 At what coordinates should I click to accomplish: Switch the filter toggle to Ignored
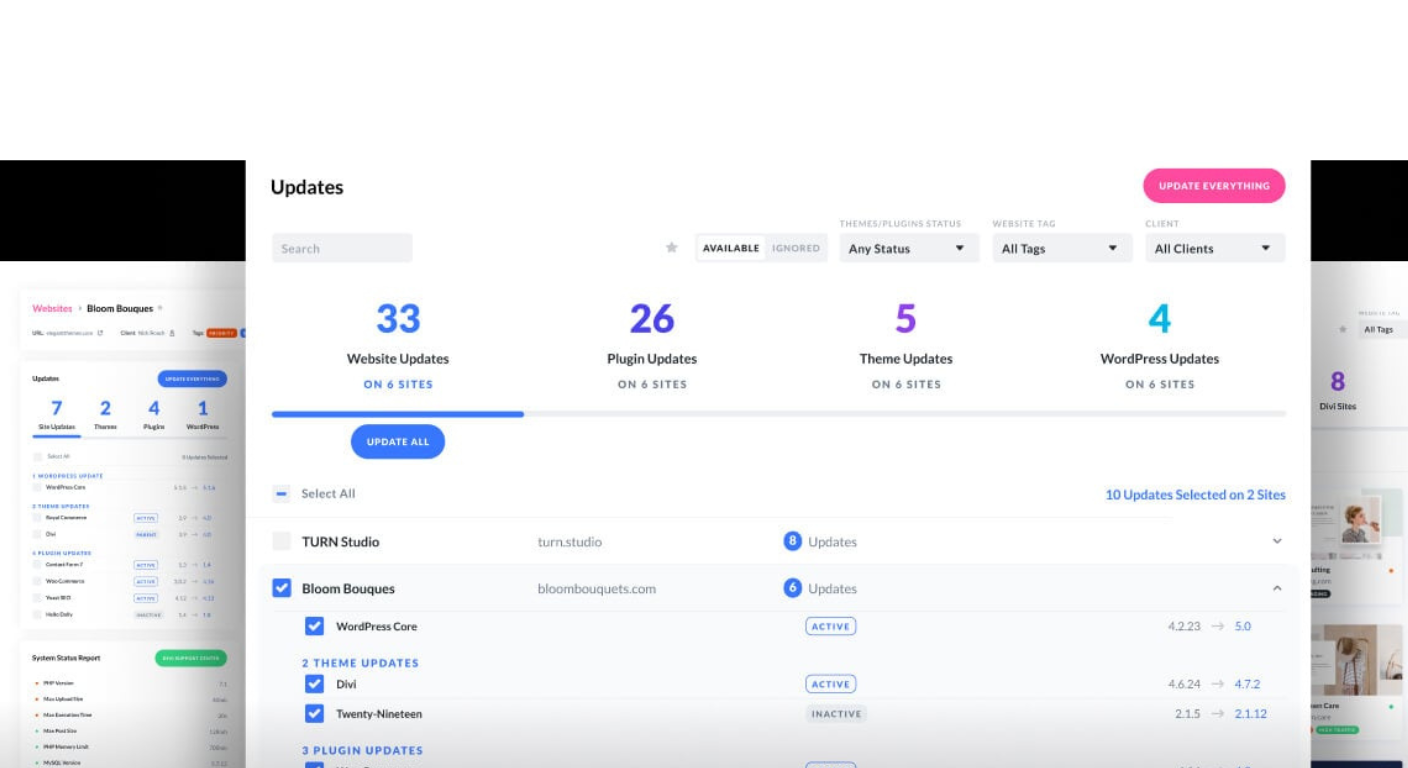pyautogui.click(x=795, y=248)
